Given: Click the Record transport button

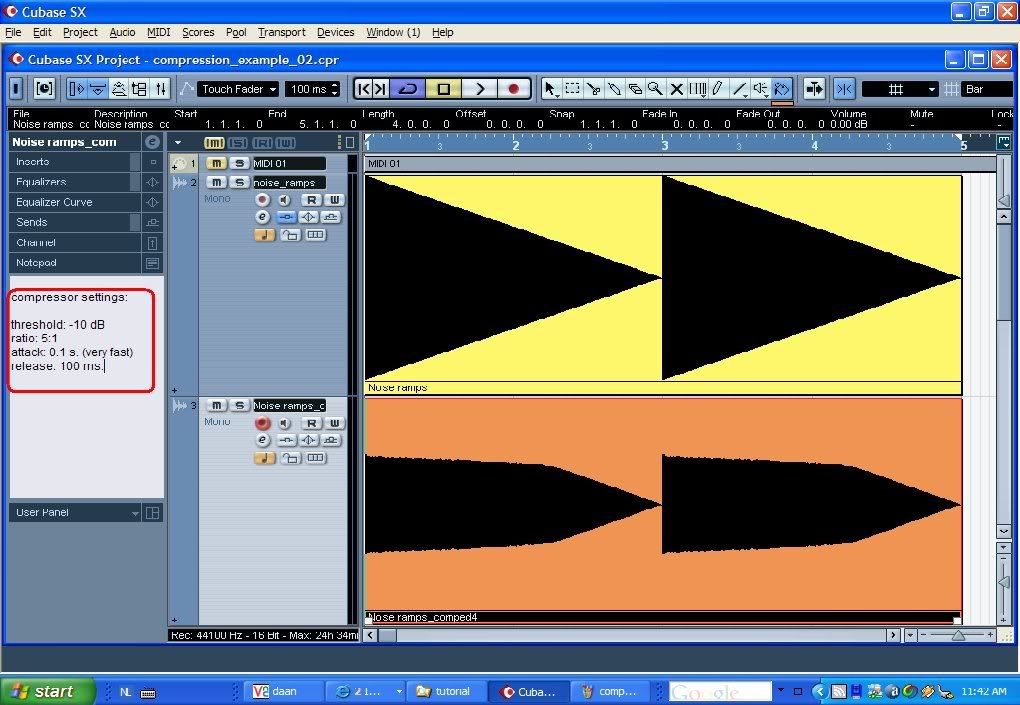Looking at the screenshot, I should [x=514, y=88].
